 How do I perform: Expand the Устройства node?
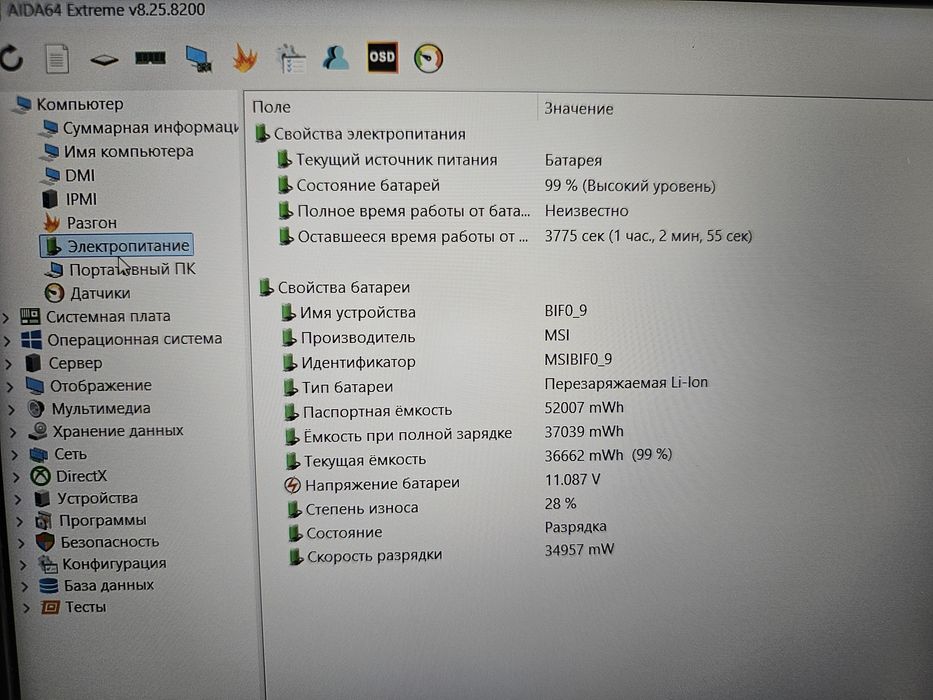pyautogui.click(x=18, y=499)
